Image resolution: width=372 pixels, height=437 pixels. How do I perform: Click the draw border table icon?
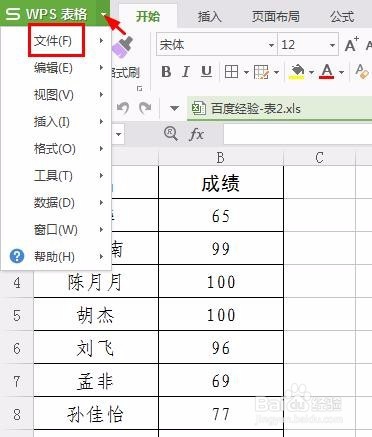tap(261, 72)
